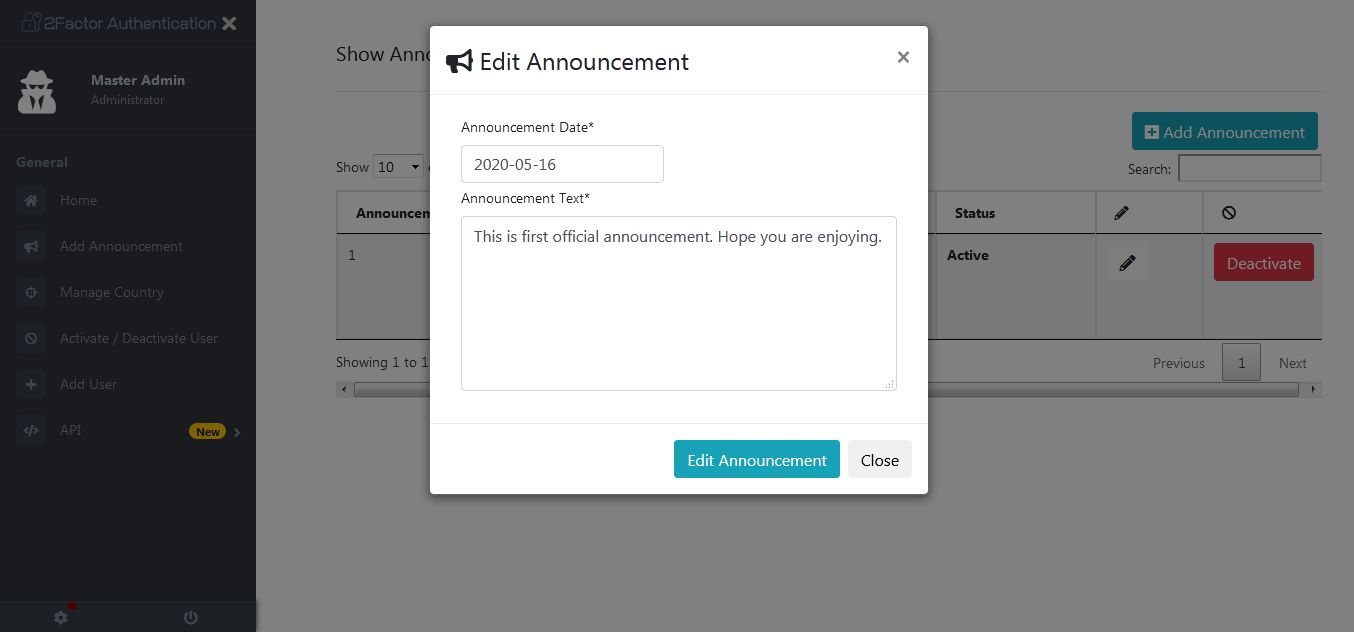Viewport: 1354px width, 632px height.
Task: Click the megaphone icon beside Add Announcement
Action: (x=31, y=246)
